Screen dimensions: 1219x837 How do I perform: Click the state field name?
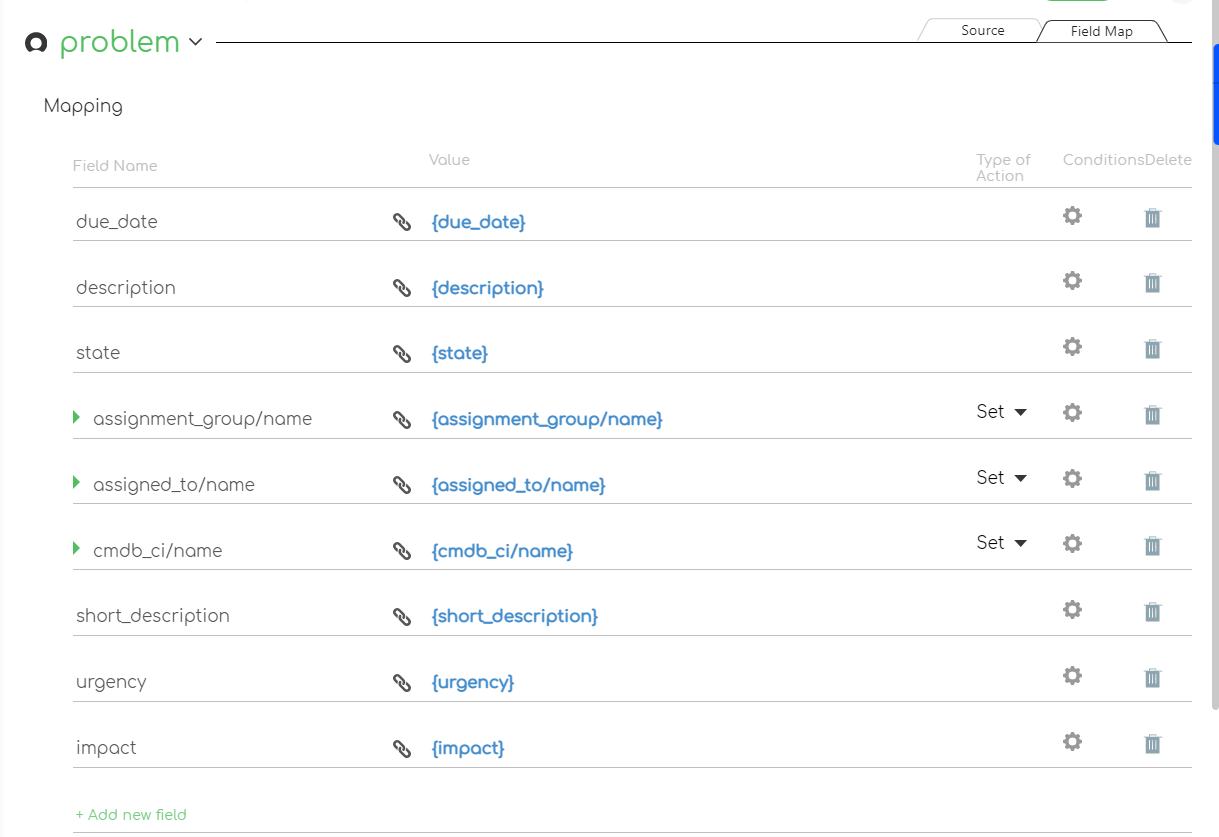pyautogui.click(x=98, y=353)
